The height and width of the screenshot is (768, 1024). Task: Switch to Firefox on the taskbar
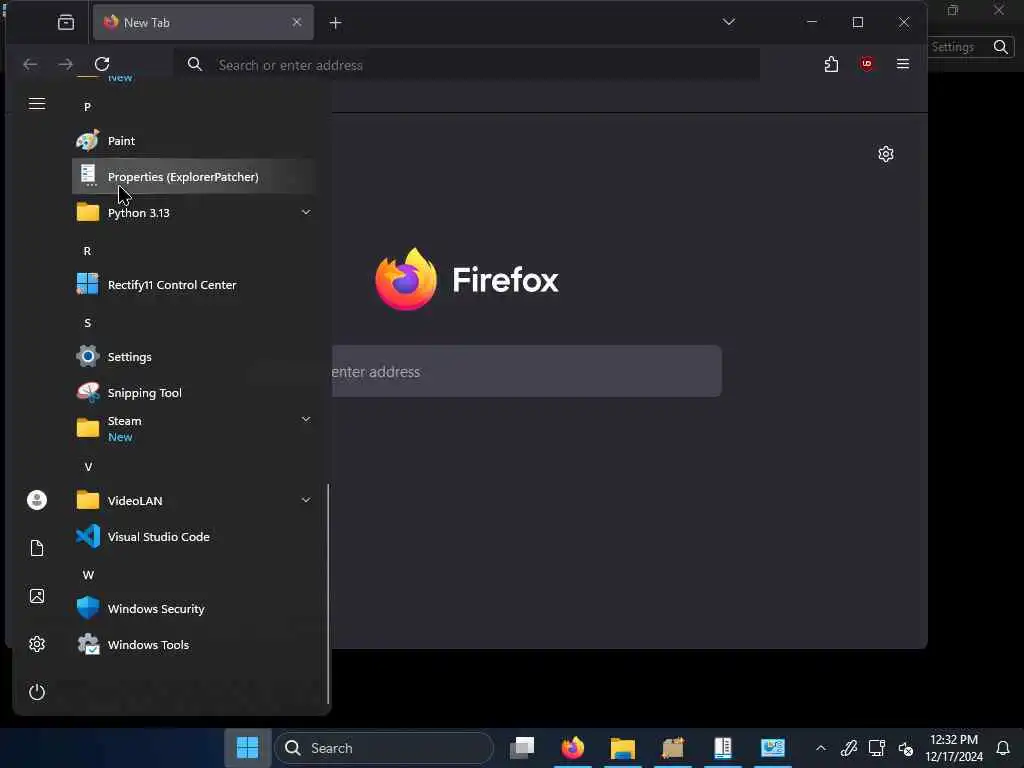tap(573, 748)
